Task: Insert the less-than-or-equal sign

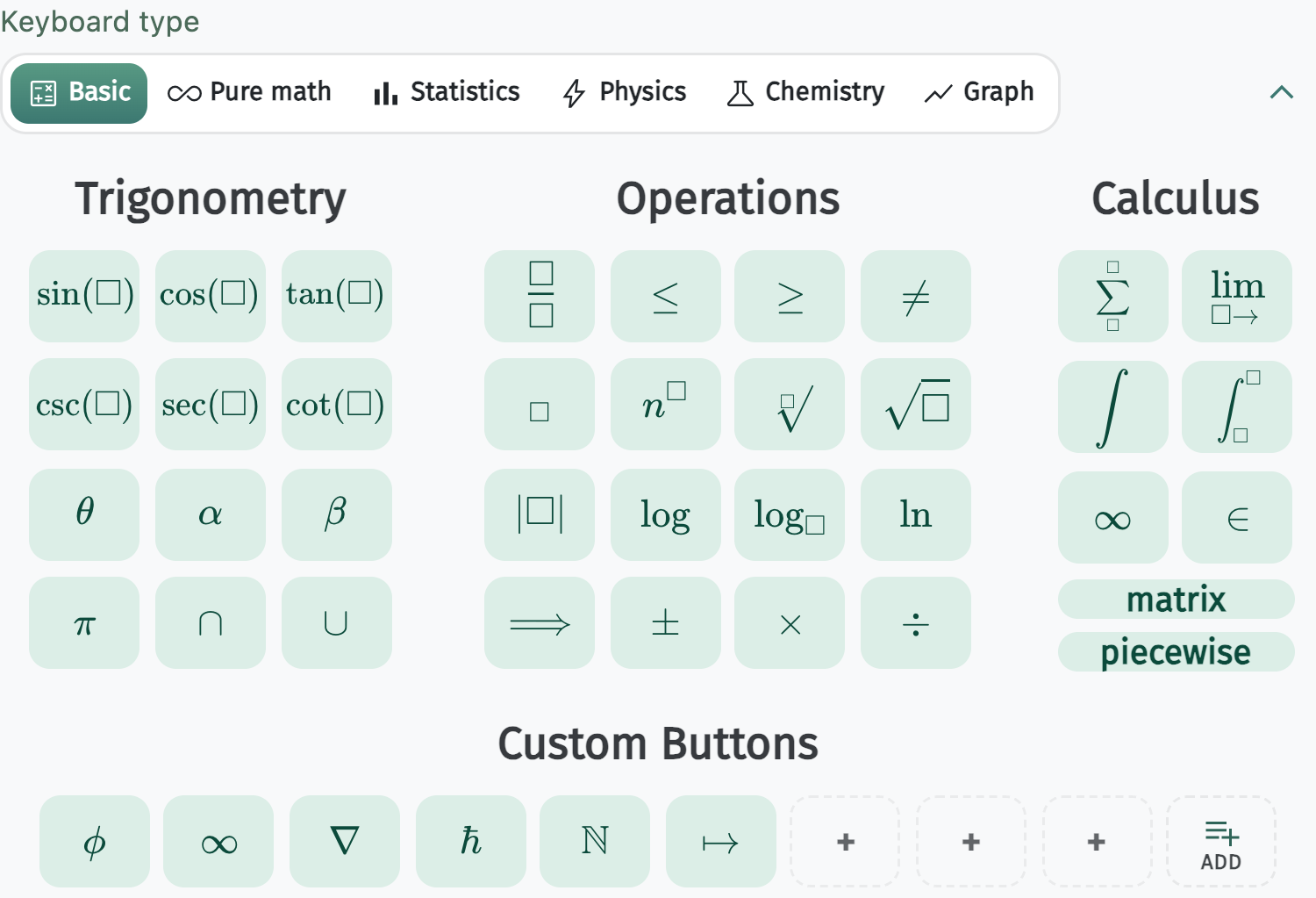Action: (666, 296)
